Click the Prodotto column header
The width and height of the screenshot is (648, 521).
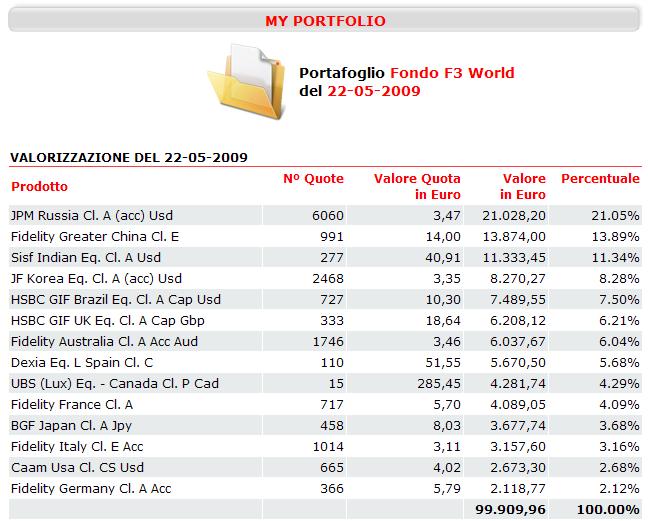point(39,187)
